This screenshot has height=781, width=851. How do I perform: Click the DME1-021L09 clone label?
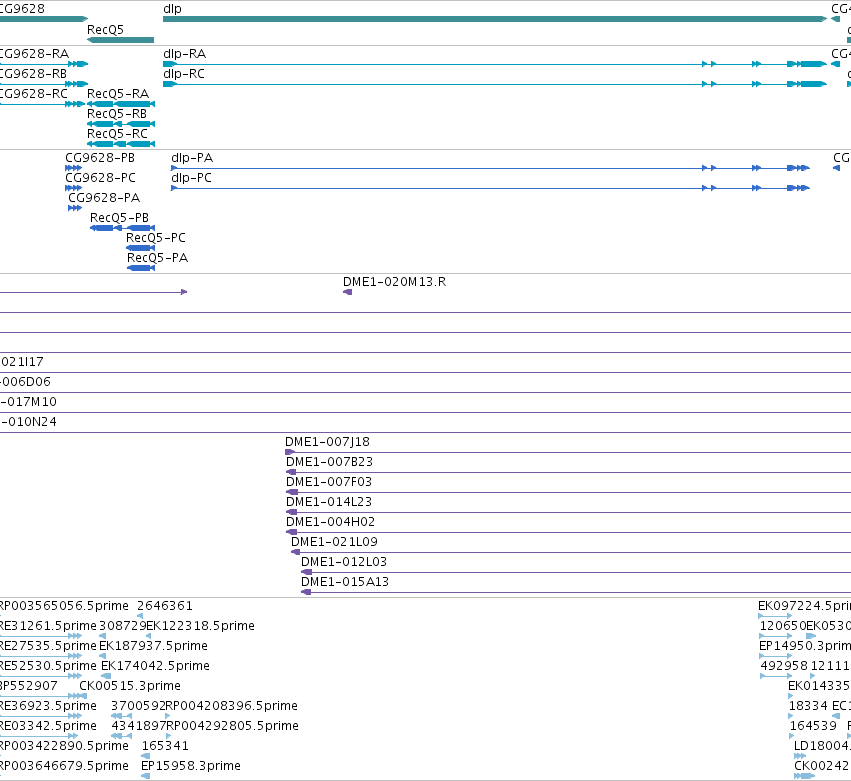pos(334,542)
